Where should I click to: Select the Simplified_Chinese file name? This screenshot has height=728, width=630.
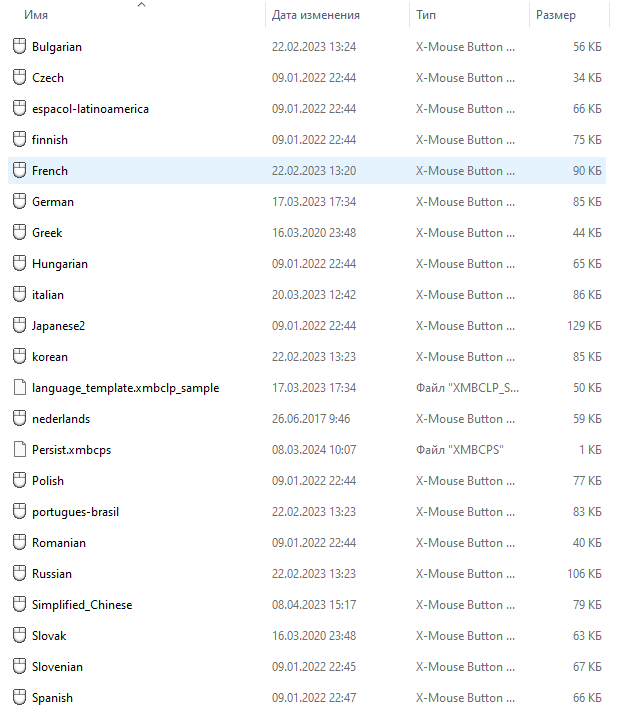82,605
